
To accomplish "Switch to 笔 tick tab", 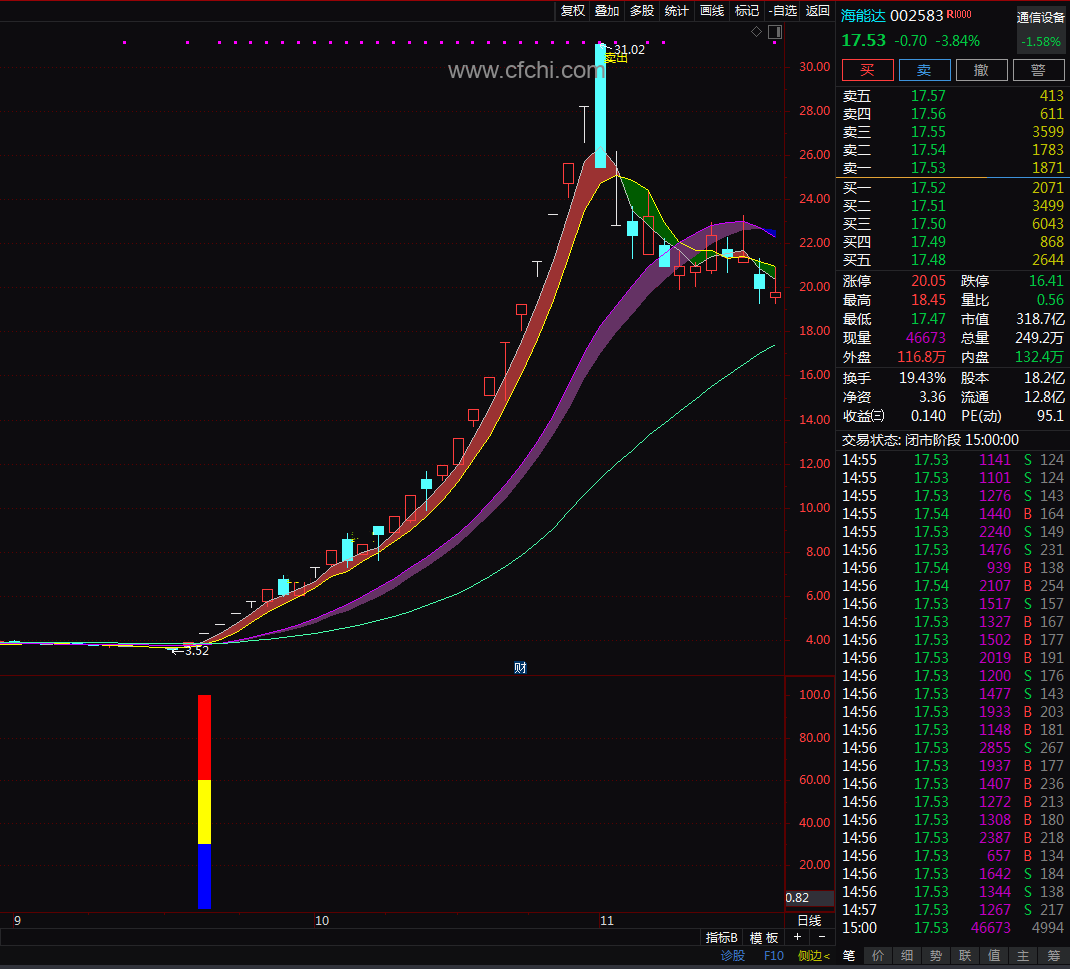I will tap(849, 955).
